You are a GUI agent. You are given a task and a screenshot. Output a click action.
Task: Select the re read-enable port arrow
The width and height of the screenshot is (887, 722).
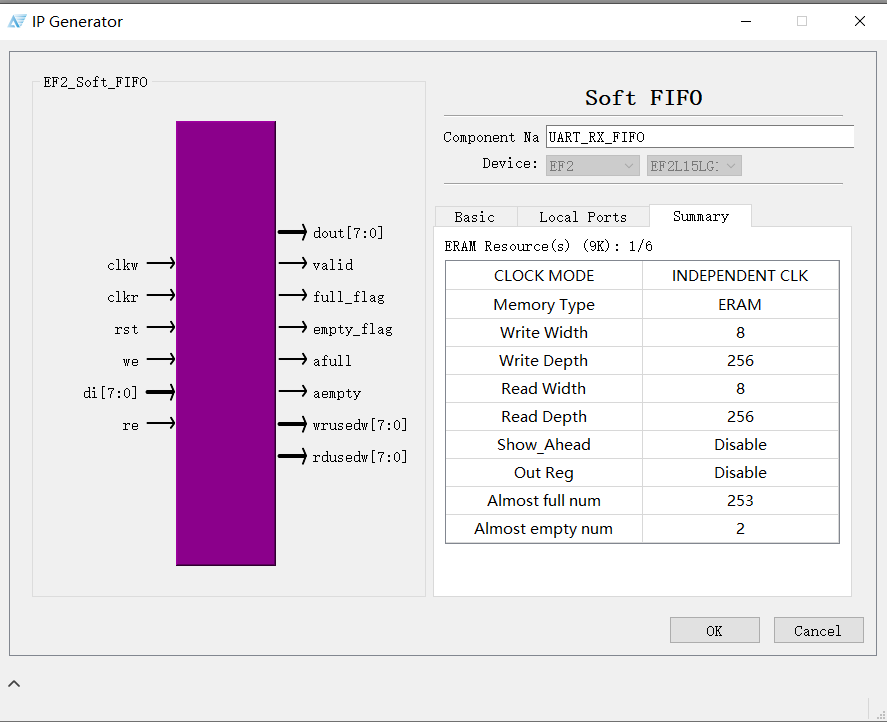160,424
